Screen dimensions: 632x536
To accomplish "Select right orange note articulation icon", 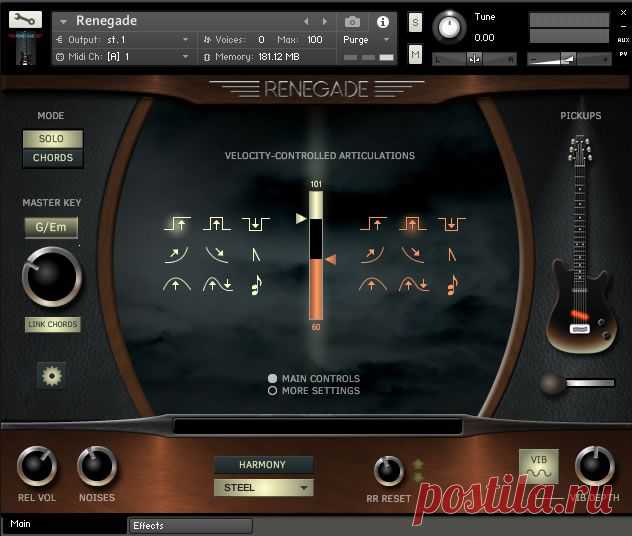I will pos(452,285).
